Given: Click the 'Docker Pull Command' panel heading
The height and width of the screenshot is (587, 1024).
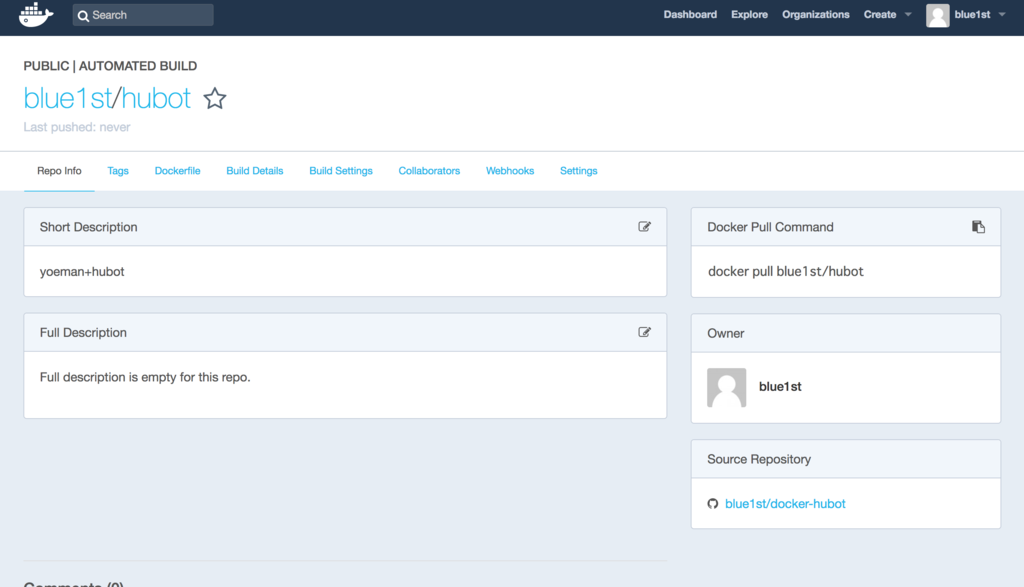Looking at the screenshot, I should pos(771,227).
